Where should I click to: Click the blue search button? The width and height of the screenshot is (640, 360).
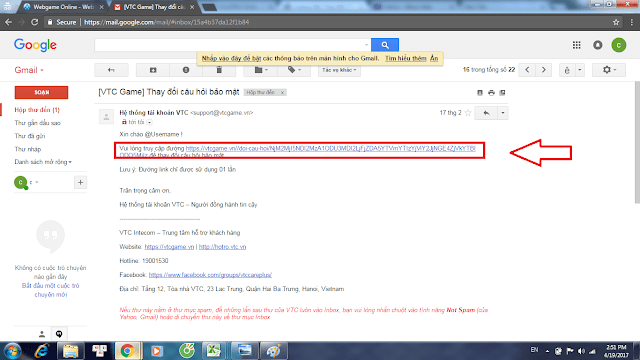point(385,45)
